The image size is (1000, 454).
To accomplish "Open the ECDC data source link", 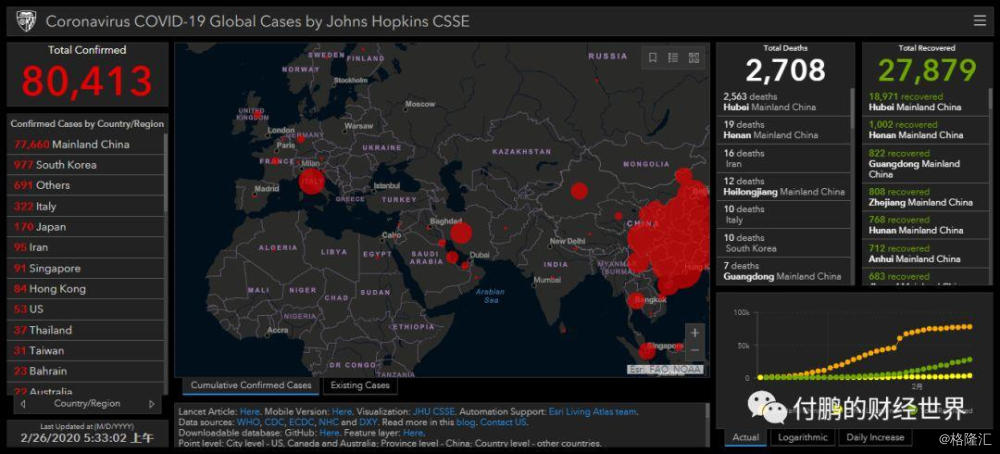I will click(x=301, y=422).
